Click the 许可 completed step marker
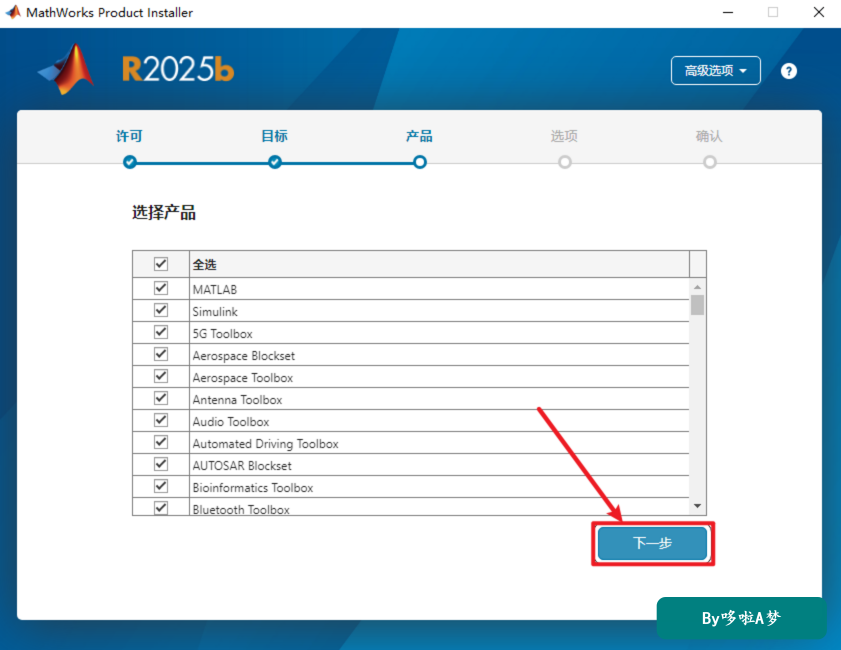Screen dimensions: 841x650 130,162
